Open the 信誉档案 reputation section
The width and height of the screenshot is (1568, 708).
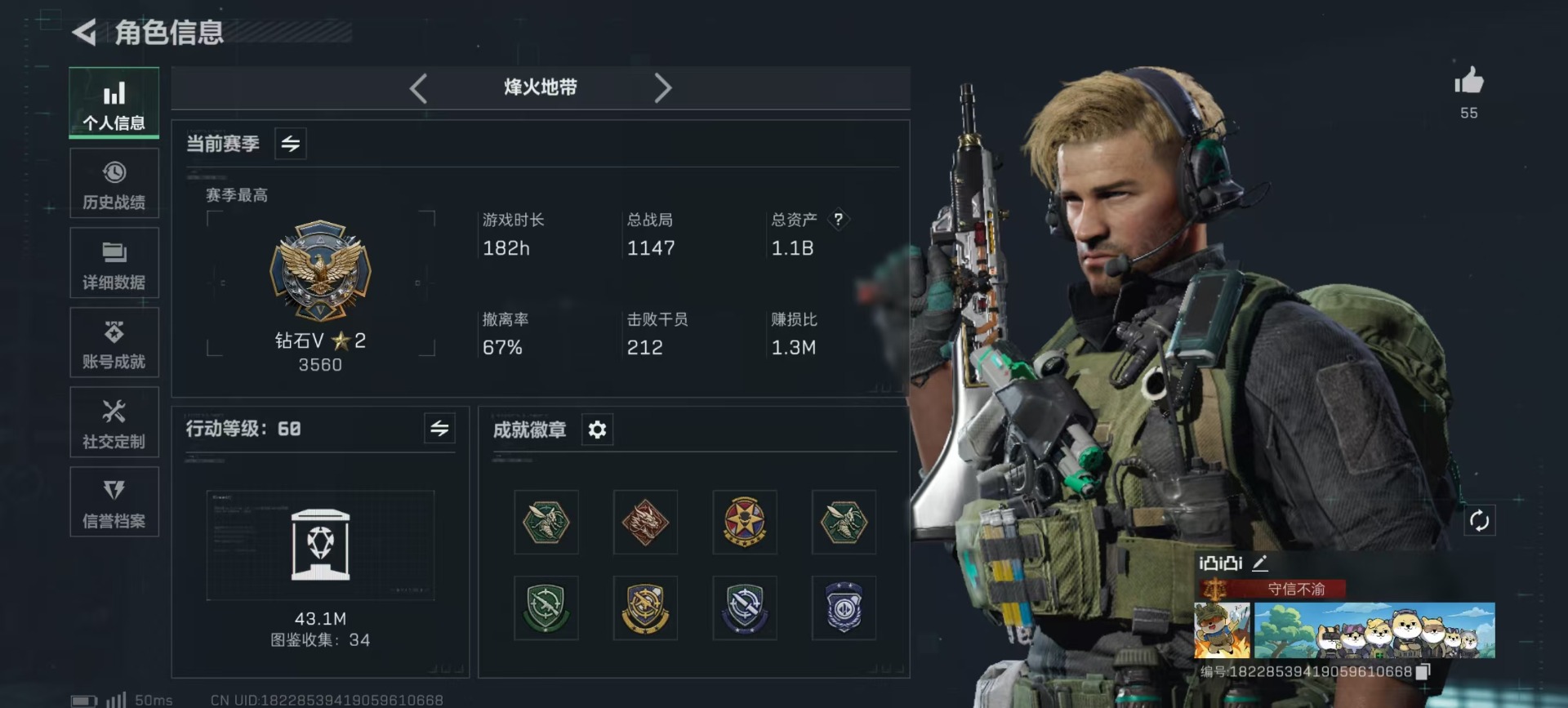pos(114,502)
